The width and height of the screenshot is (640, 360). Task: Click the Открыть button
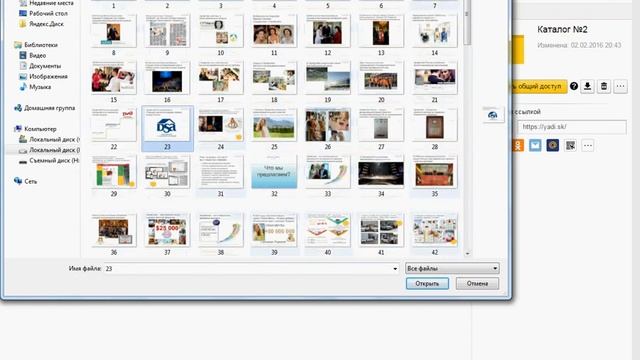tap(427, 283)
